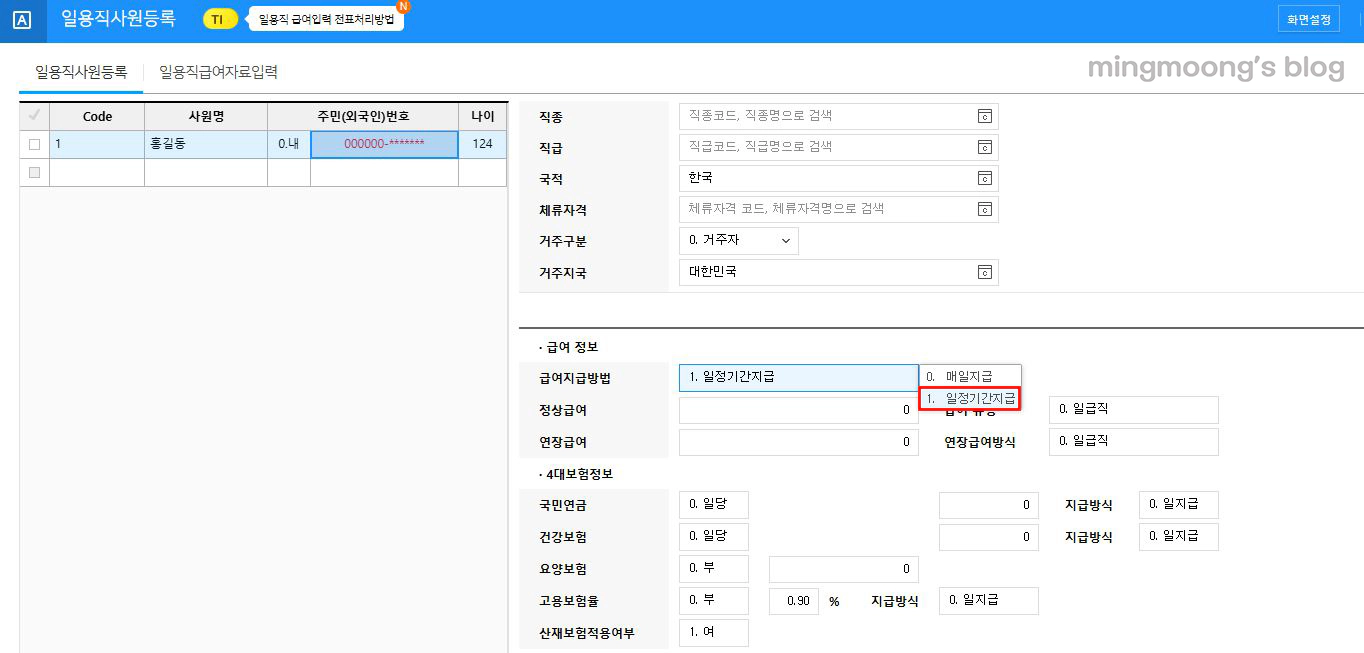Check the checkbox on 홍길동's row
Image resolution: width=1364 pixels, height=653 pixels.
tap(33, 144)
